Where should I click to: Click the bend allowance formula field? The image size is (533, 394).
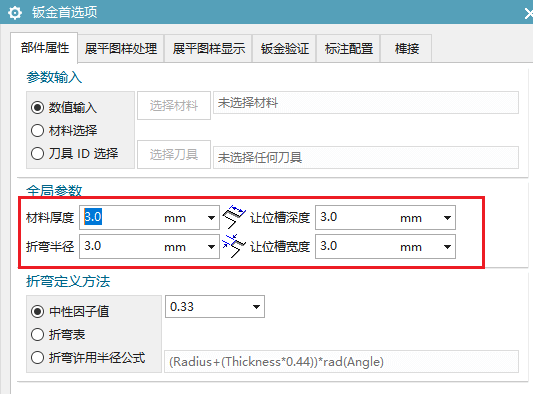pos(341,362)
